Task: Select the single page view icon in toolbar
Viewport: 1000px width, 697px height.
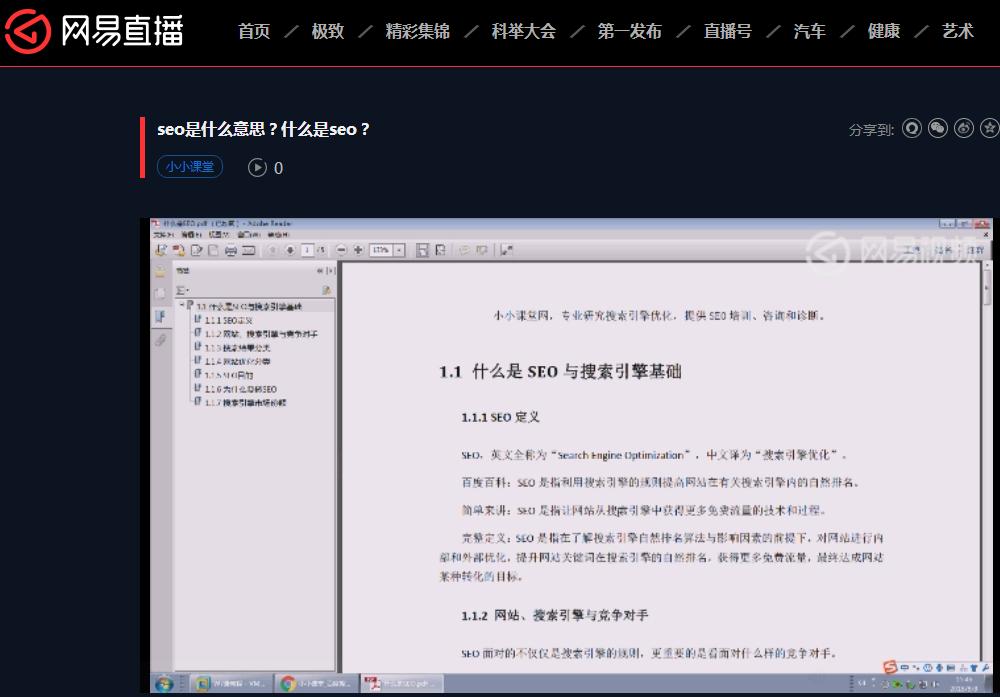Action: [x=423, y=250]
